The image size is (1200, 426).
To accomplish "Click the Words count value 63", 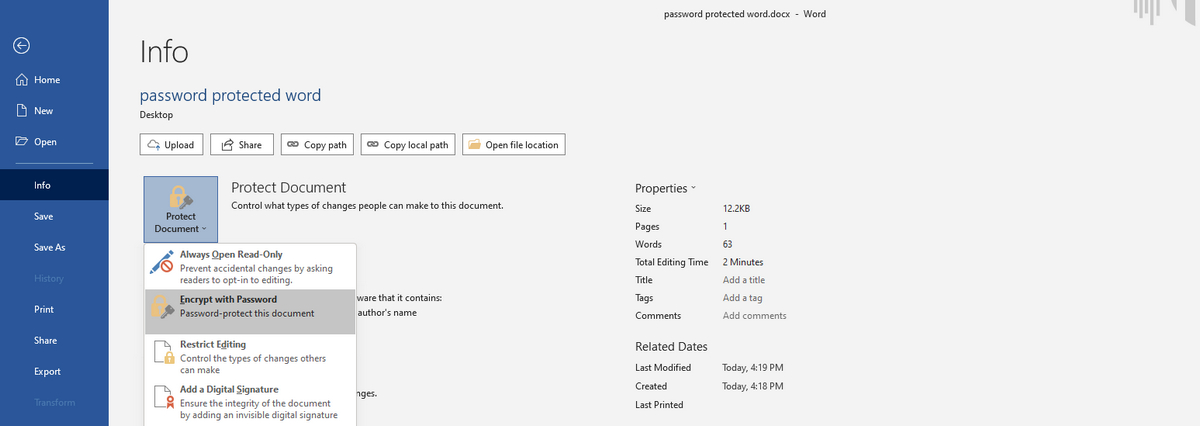I will [x=728, y=244].
